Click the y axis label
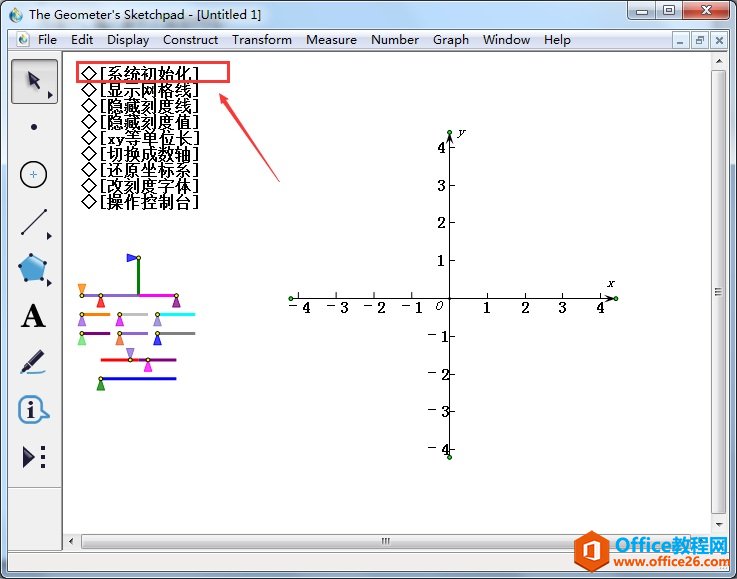737x579 pixels. click(x=461, y=132)
